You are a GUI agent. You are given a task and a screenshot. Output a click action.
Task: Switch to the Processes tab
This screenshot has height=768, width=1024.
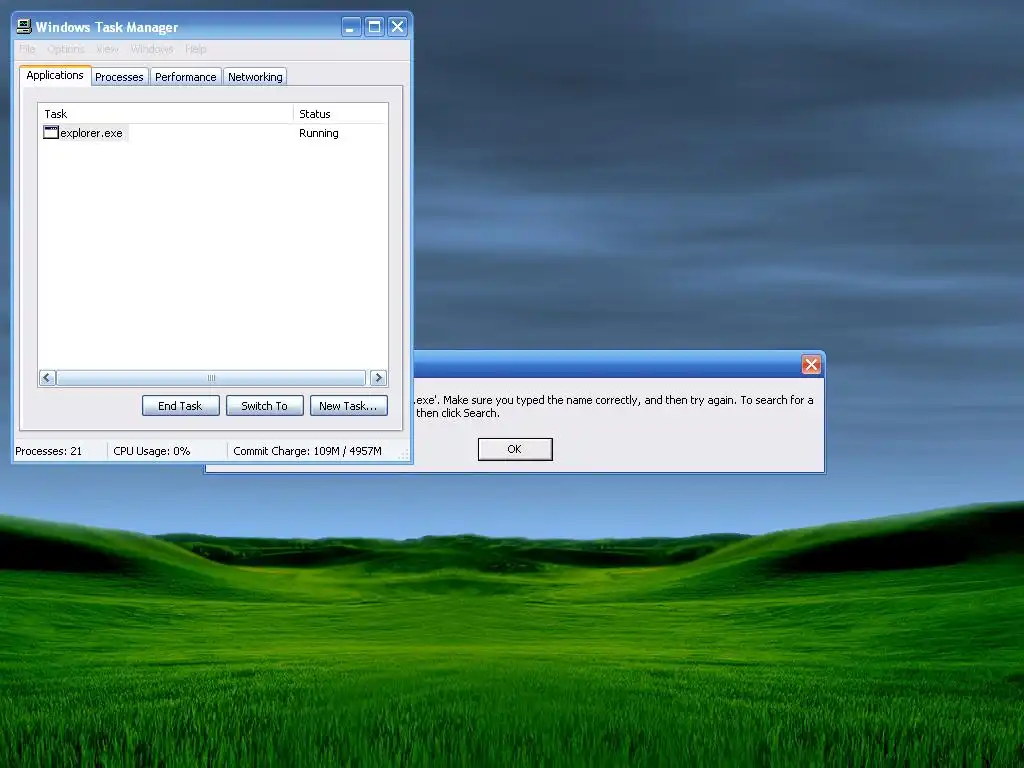coord(119,77)
